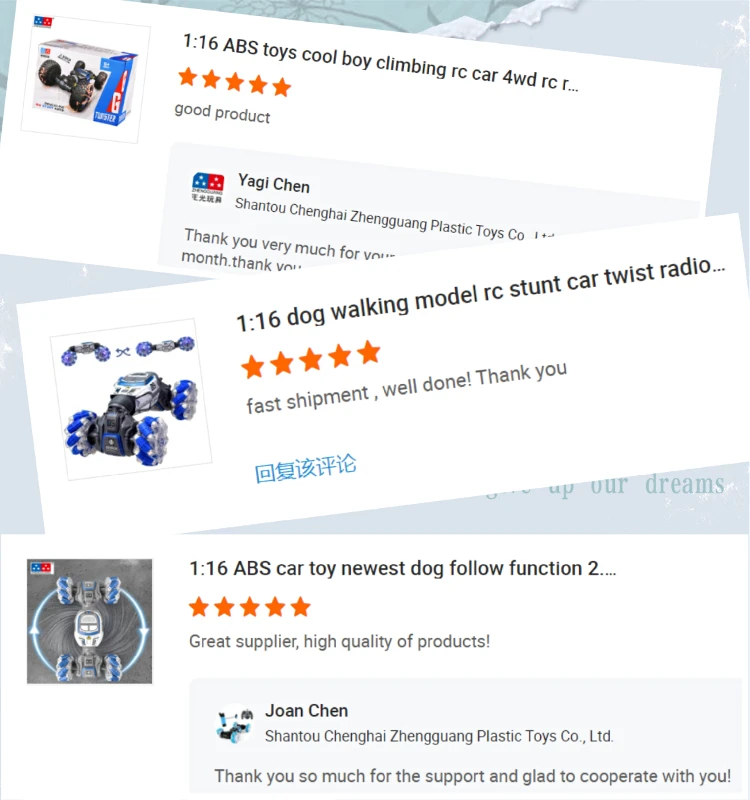Viewport: 750px width, 800px height.
Task: Click the logo badge above boxed car image
Action: pos(43,22)
